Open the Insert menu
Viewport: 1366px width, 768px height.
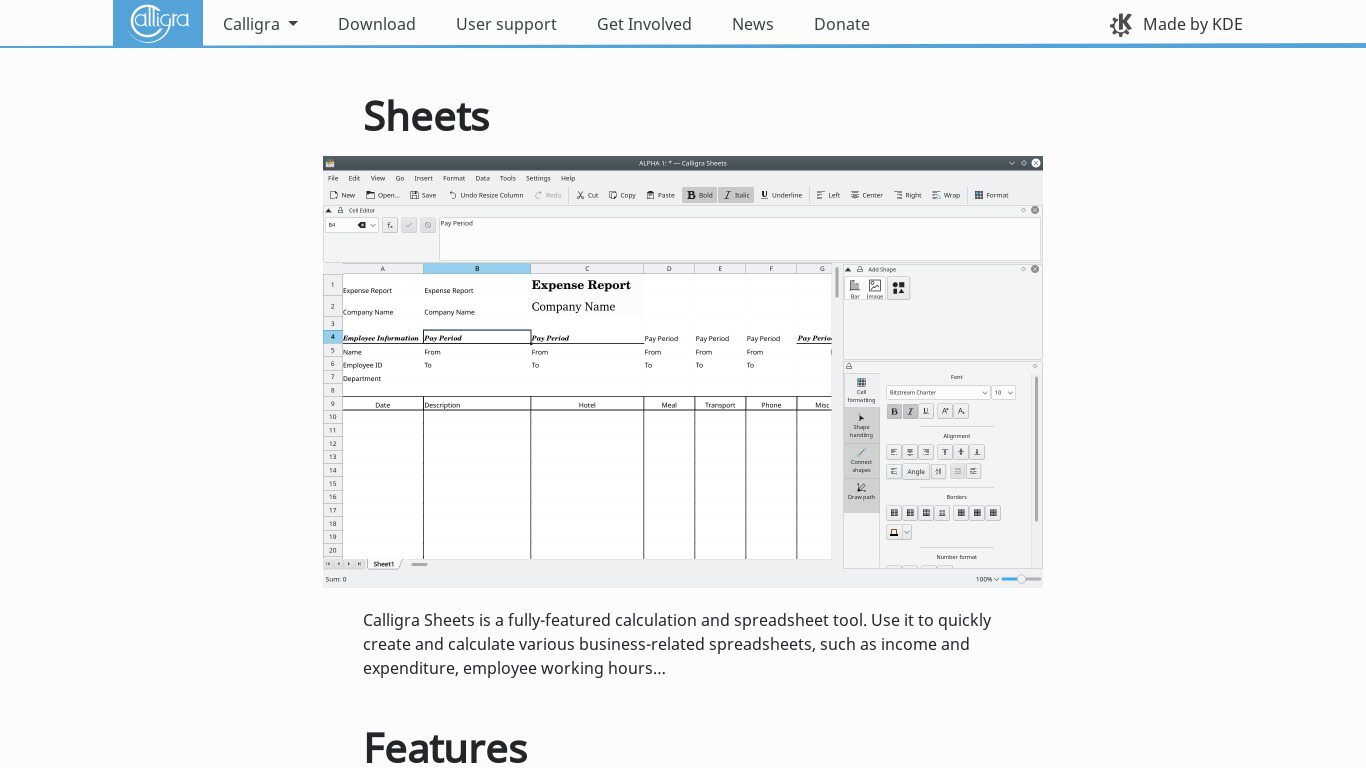(424, 178)
